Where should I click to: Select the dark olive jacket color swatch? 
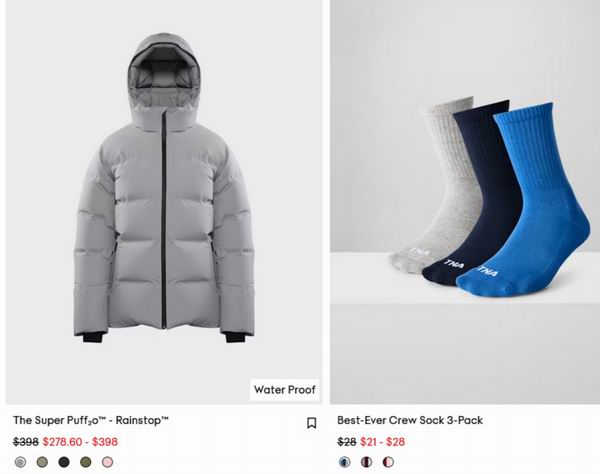tap(86, 462)
